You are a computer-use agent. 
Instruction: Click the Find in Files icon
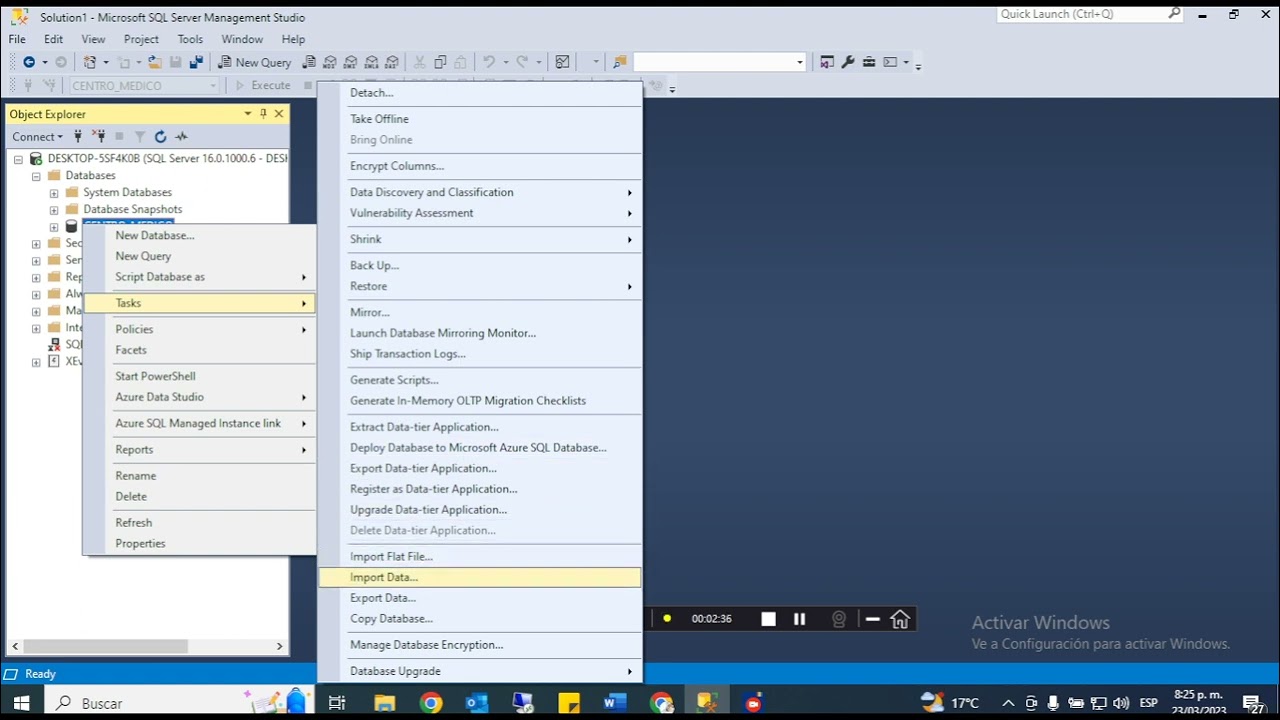620,62
